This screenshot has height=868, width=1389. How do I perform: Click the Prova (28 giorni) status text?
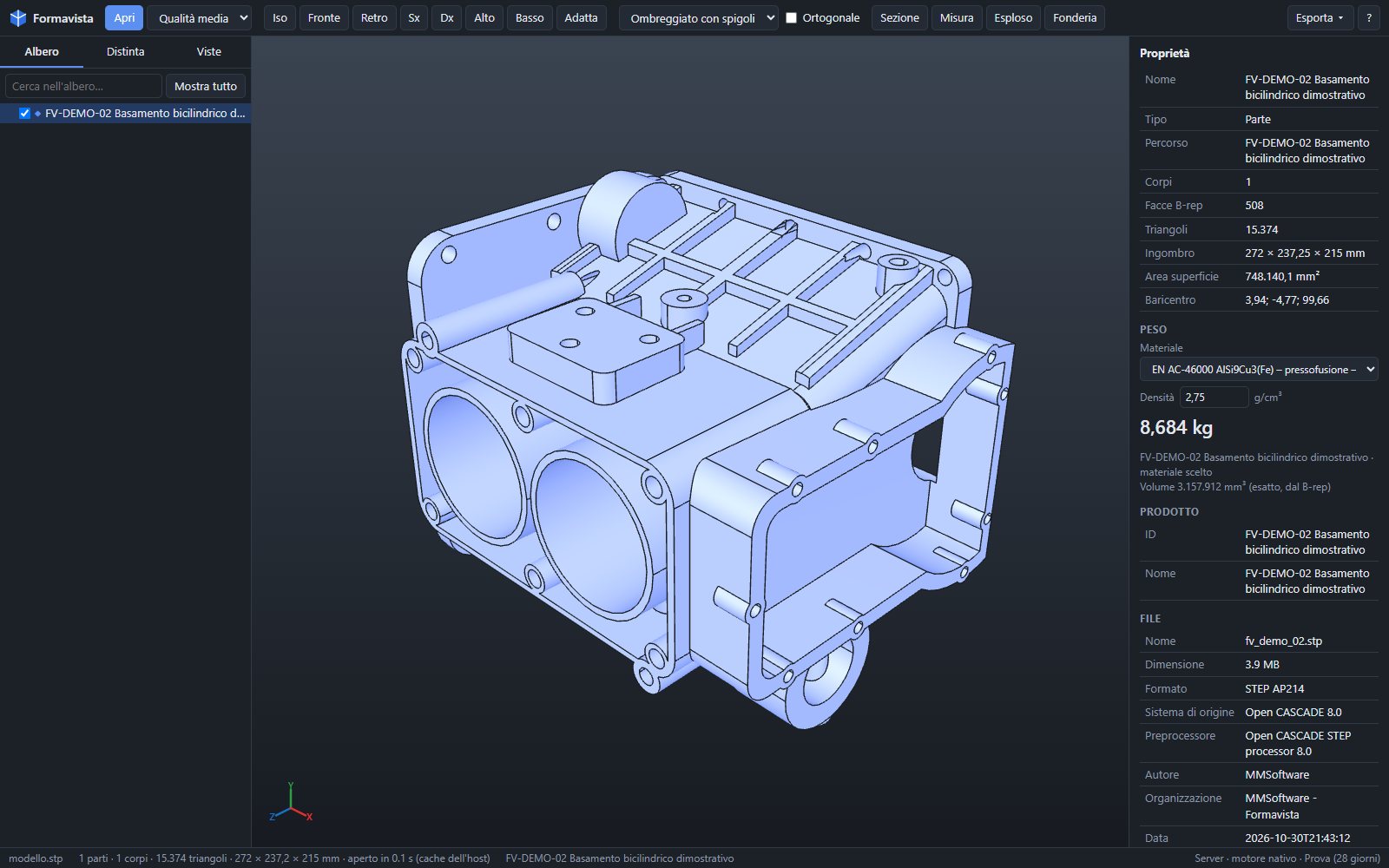coord(1342,858)
